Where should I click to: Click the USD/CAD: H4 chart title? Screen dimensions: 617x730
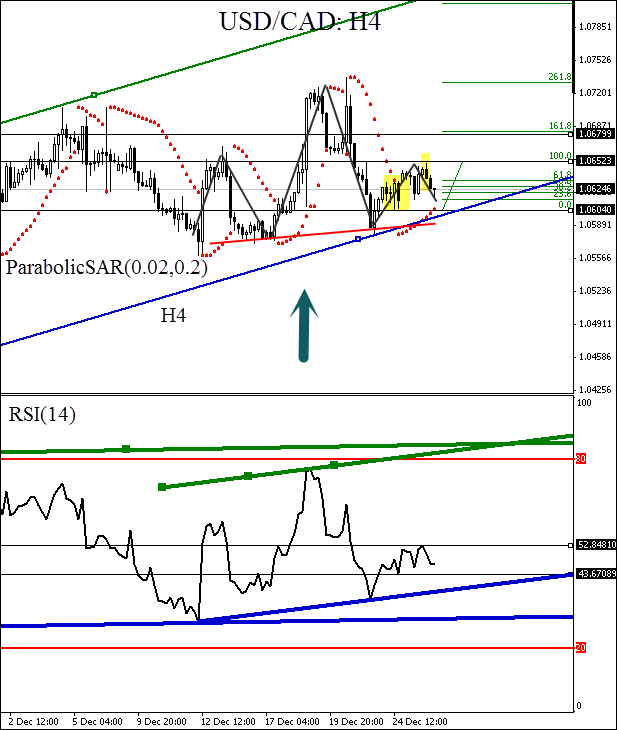300,21
